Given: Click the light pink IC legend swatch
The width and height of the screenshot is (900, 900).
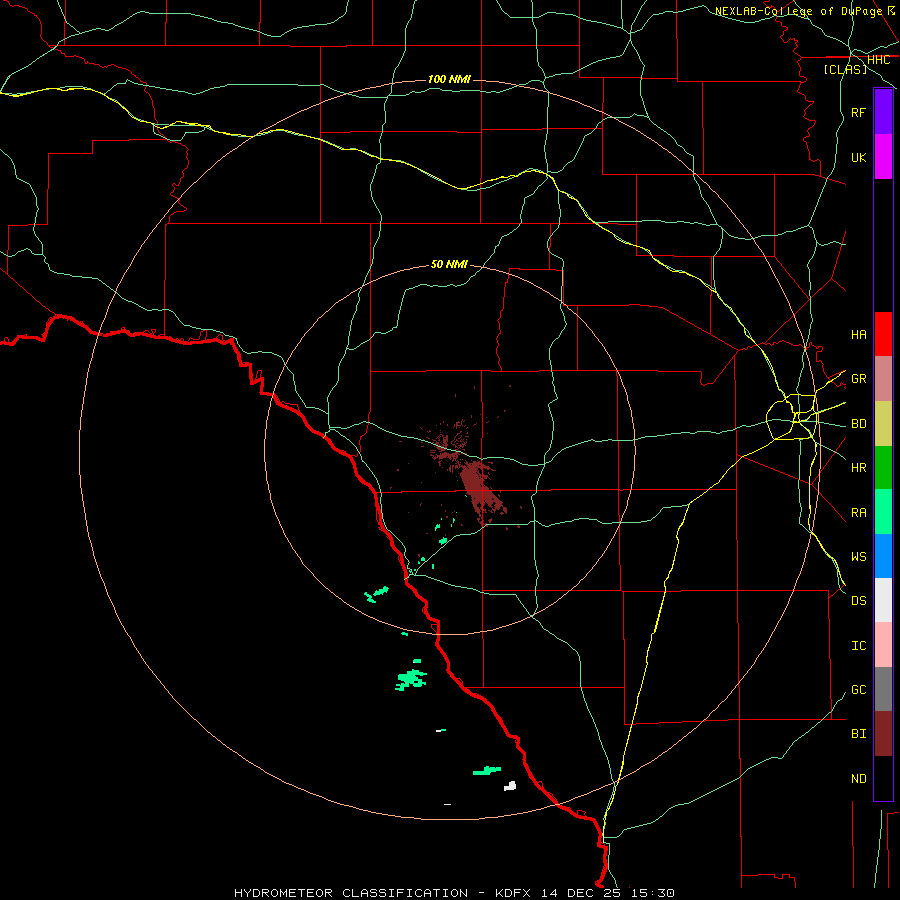Looking at the screenshot, I should click(x=883, y=645).
